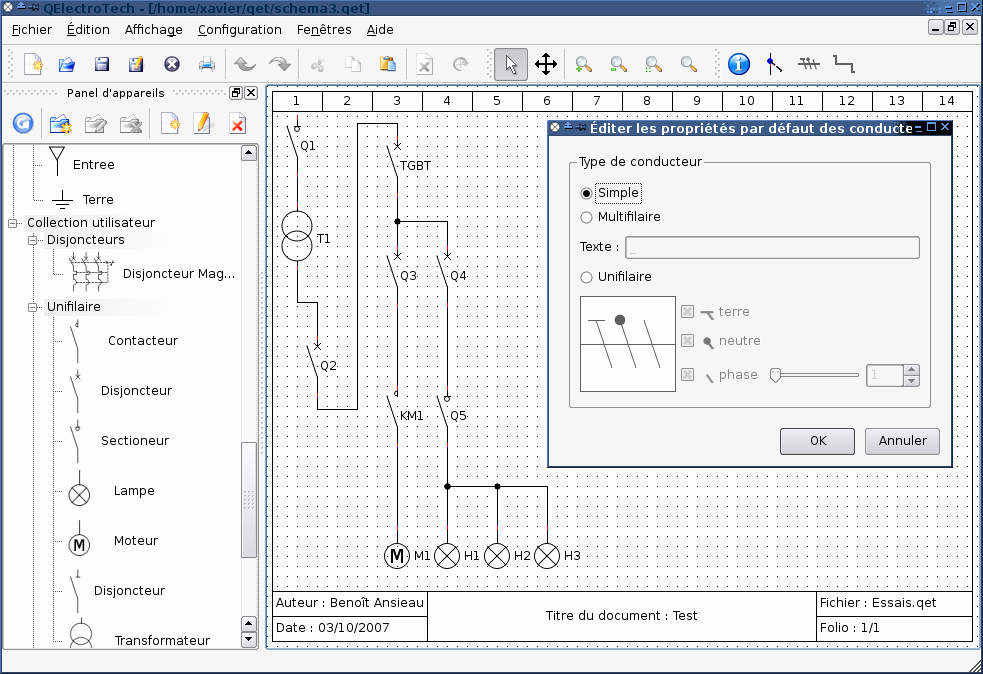Click the reset conductors toolbar icon

(x=774, y=64)
